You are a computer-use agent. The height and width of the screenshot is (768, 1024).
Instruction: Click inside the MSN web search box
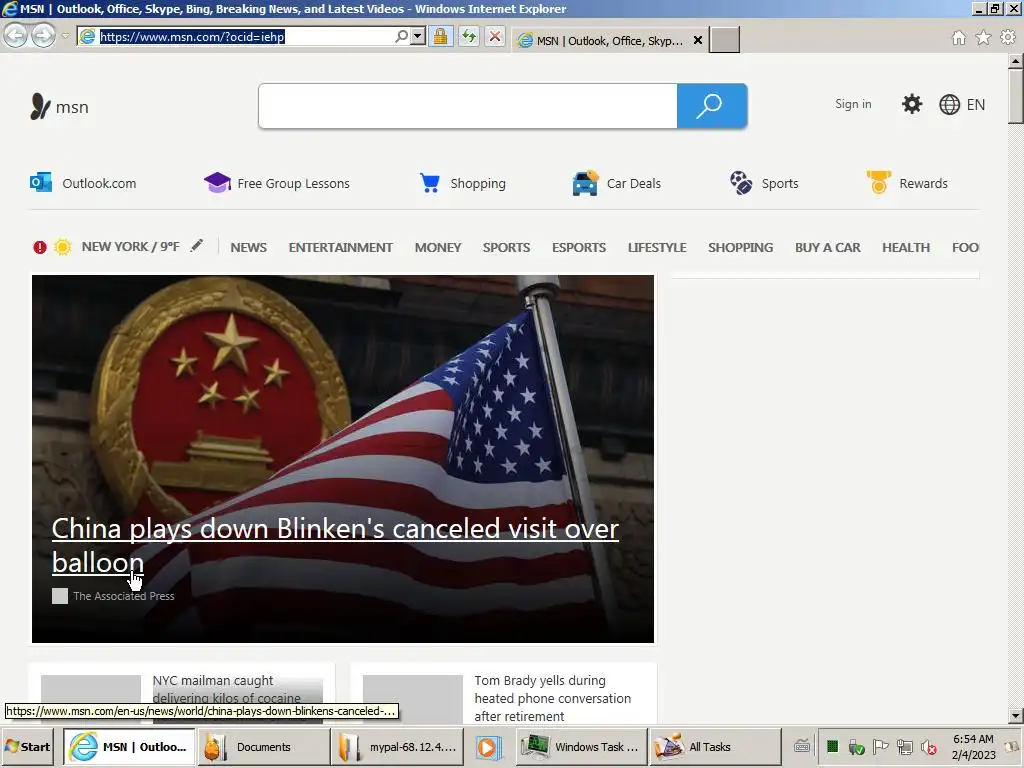(468, 106)
